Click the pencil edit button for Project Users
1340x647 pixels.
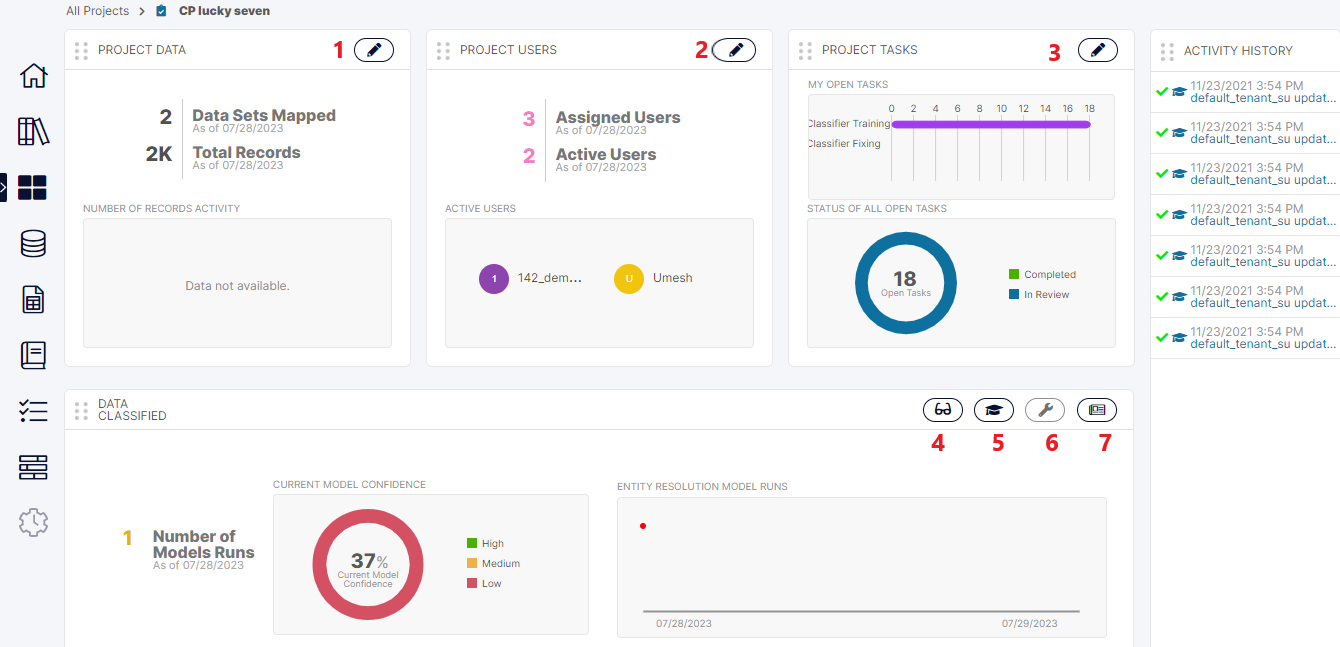click(x=735, y=50)
